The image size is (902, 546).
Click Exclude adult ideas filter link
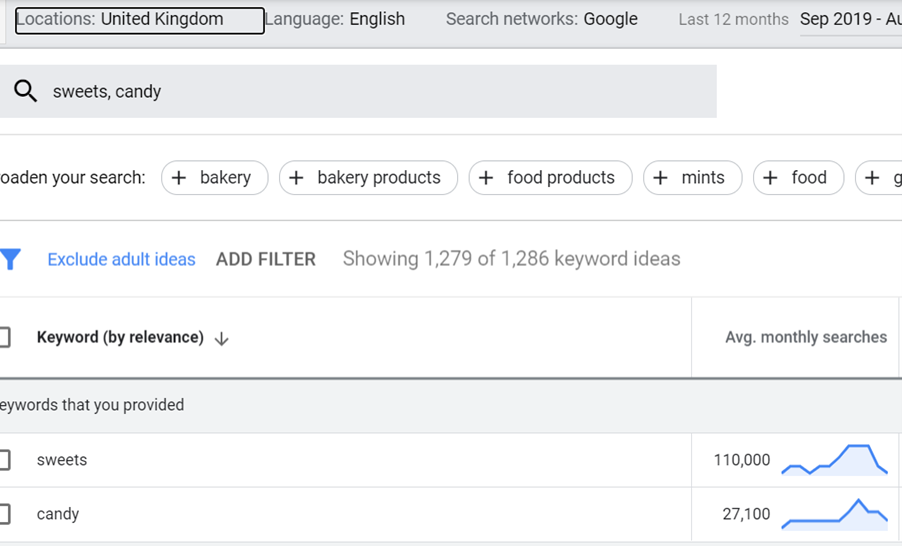coord(121,259)
